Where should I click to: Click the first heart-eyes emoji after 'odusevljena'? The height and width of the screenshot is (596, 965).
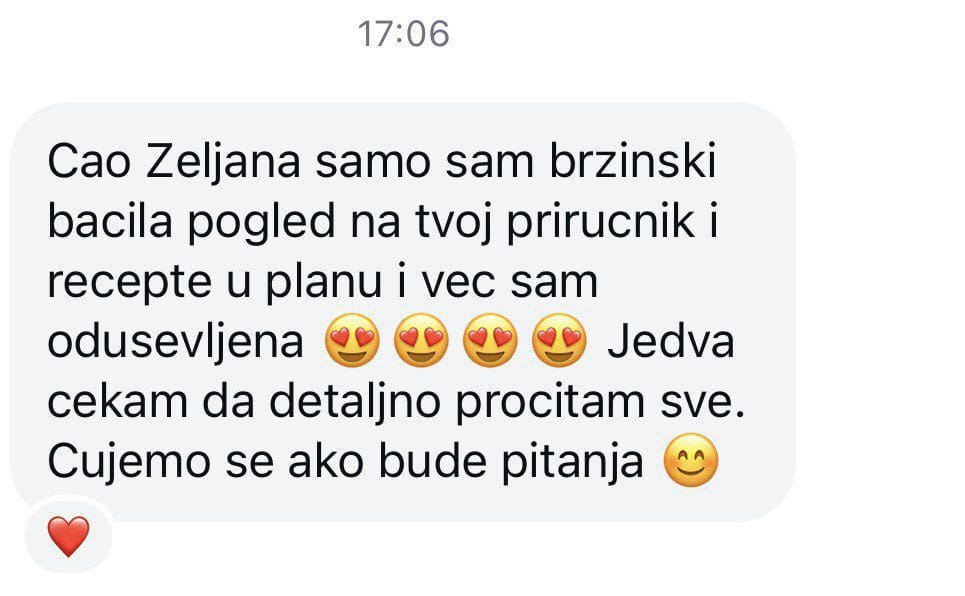tap(352, 340)
